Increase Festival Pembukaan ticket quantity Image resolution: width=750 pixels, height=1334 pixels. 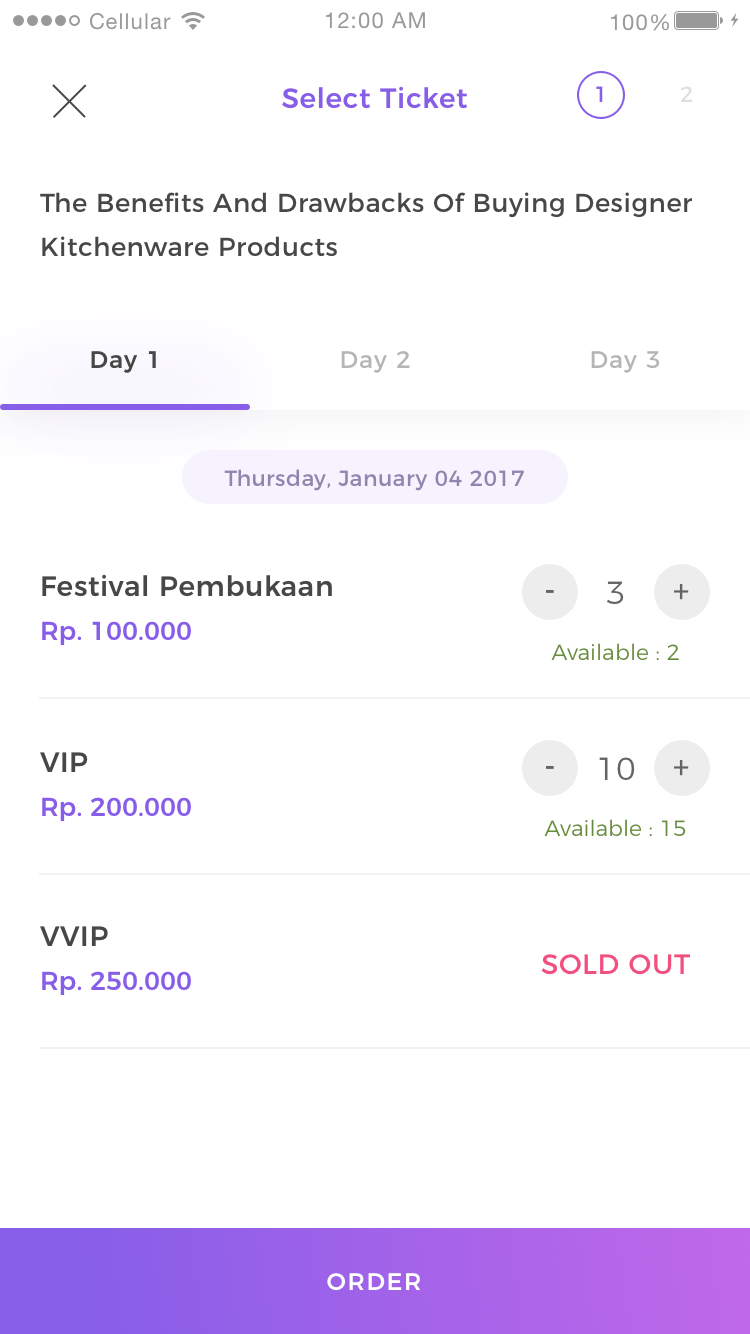click(x=681, y=592)
